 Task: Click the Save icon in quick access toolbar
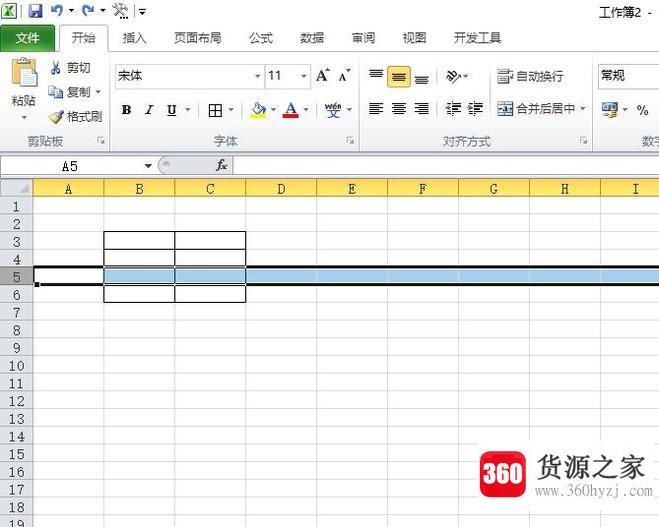pyautogui.click(x=35, y=11)
